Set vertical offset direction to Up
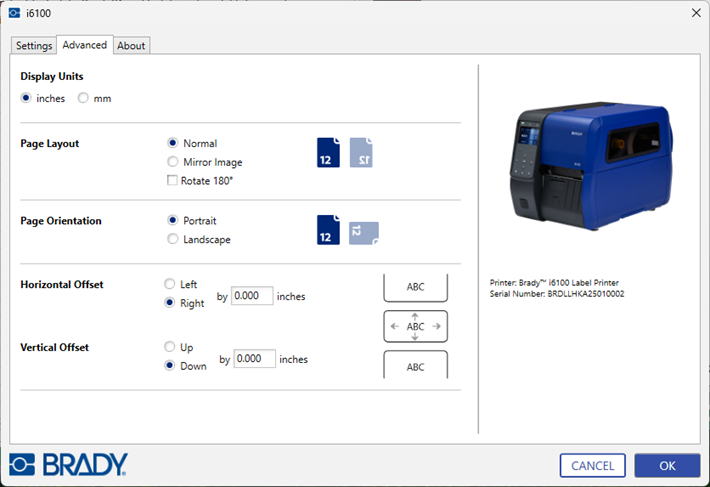Screen dimensions: 710x487 (170, 347)
